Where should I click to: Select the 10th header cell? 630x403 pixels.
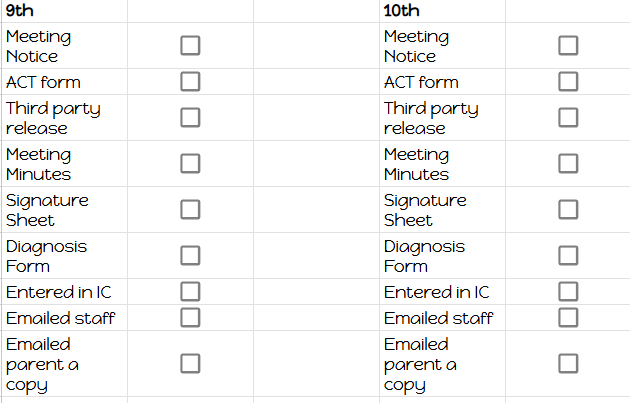441,11
